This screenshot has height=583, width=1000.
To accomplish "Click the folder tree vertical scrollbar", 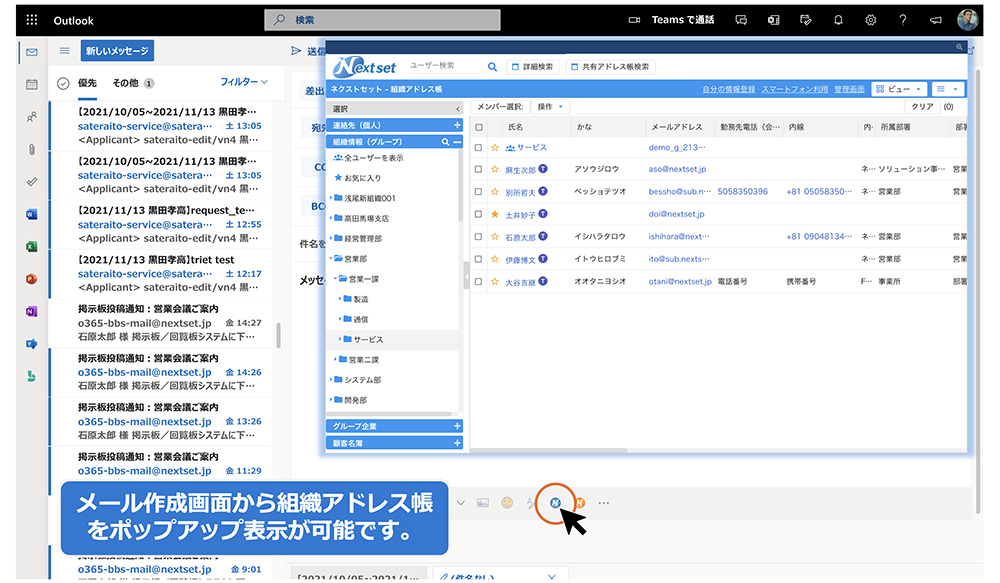I will [460, 185].
